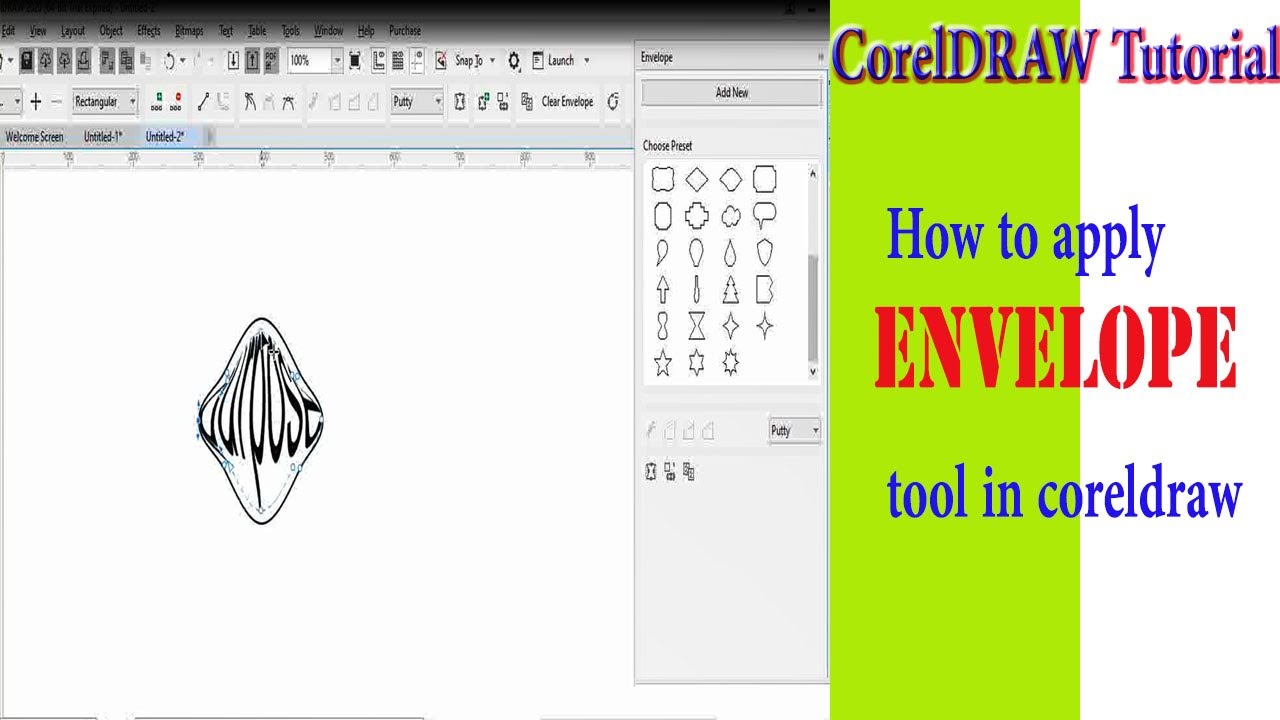The height and width of the screenshot is (720, 1280).
Task: Switch to the Untitled-1 document tab
Action: click(x=103, y=137)
